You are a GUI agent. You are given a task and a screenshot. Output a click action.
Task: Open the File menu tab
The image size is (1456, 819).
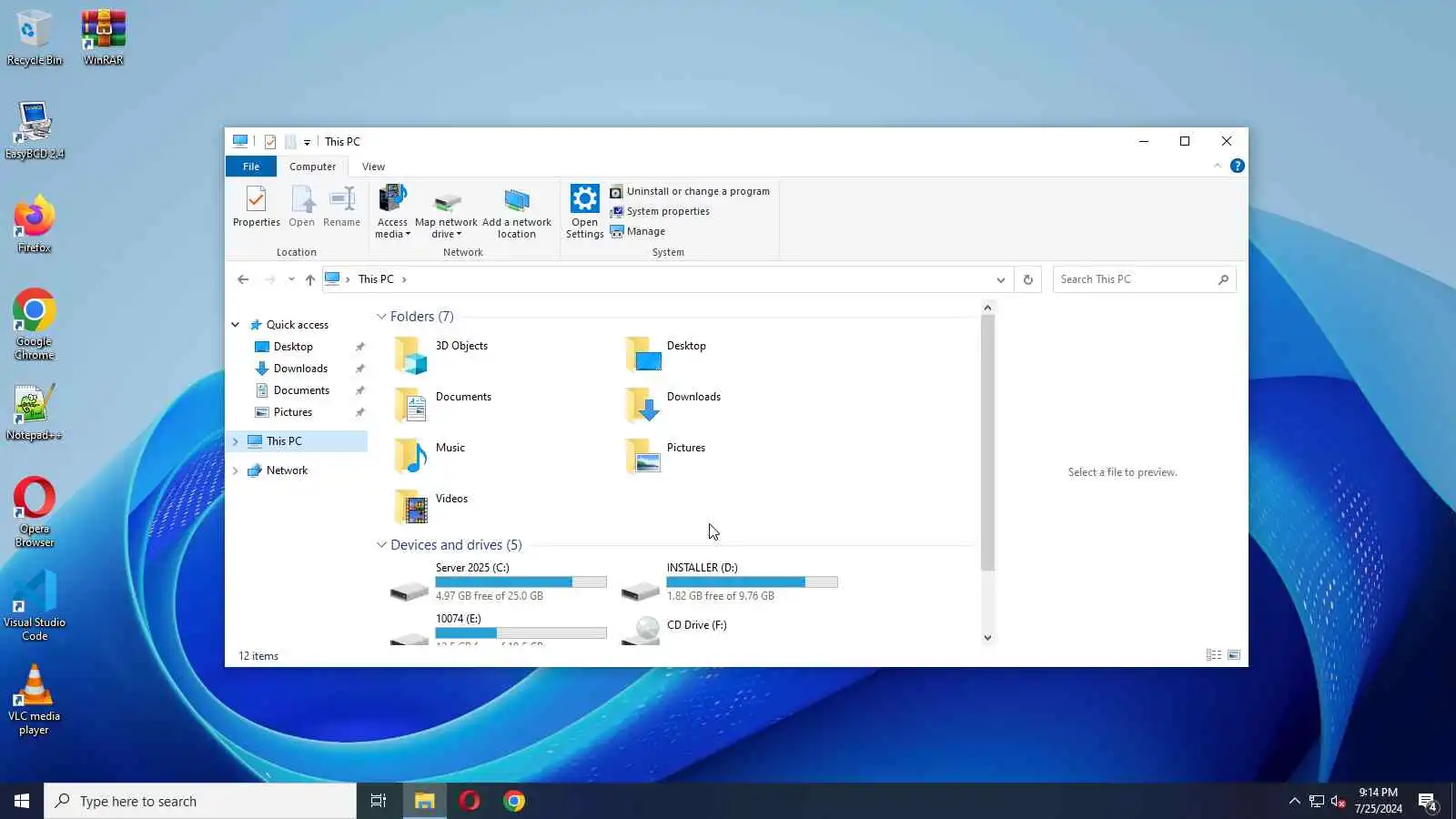click(x=251, y=167)
